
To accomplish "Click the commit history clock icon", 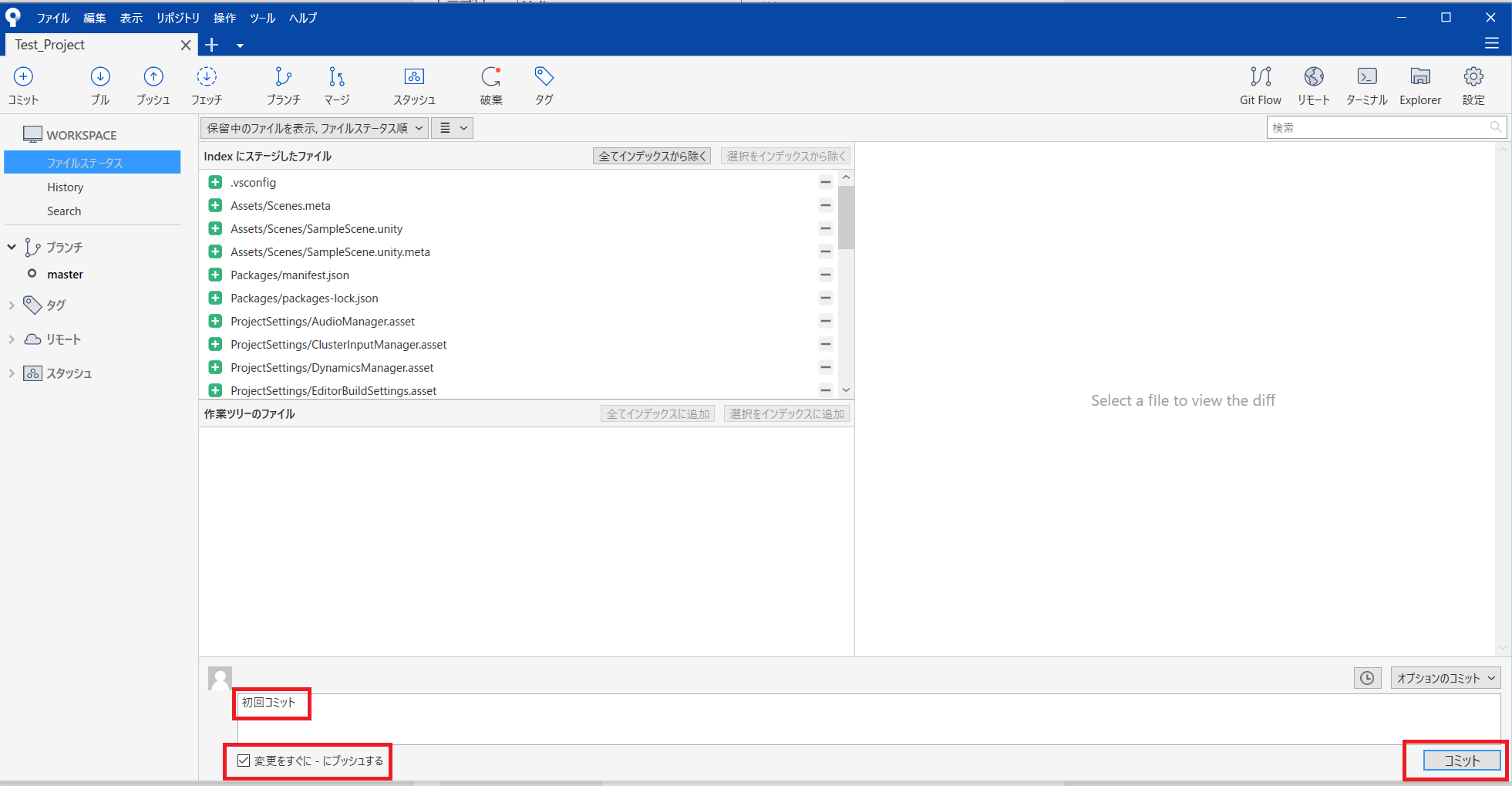I will (x=1367, y=678).
